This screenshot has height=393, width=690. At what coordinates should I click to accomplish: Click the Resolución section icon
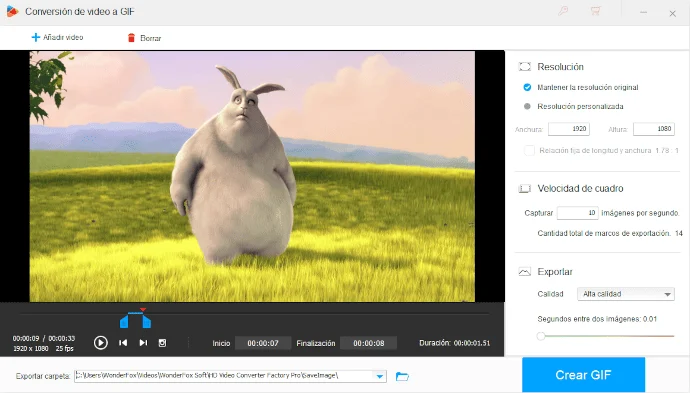[x=525, y=67]
